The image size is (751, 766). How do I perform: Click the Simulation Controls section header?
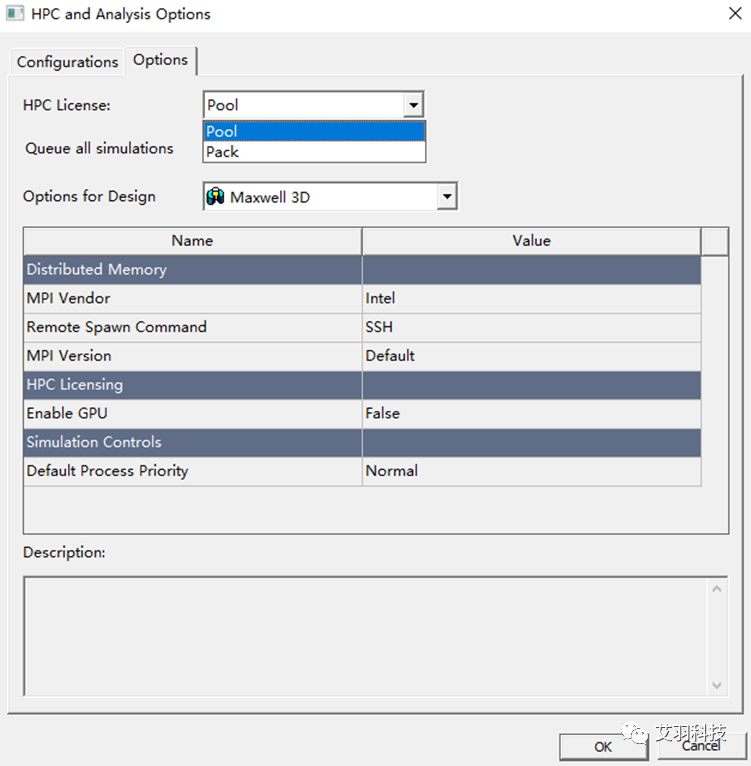tap(362, 443)
